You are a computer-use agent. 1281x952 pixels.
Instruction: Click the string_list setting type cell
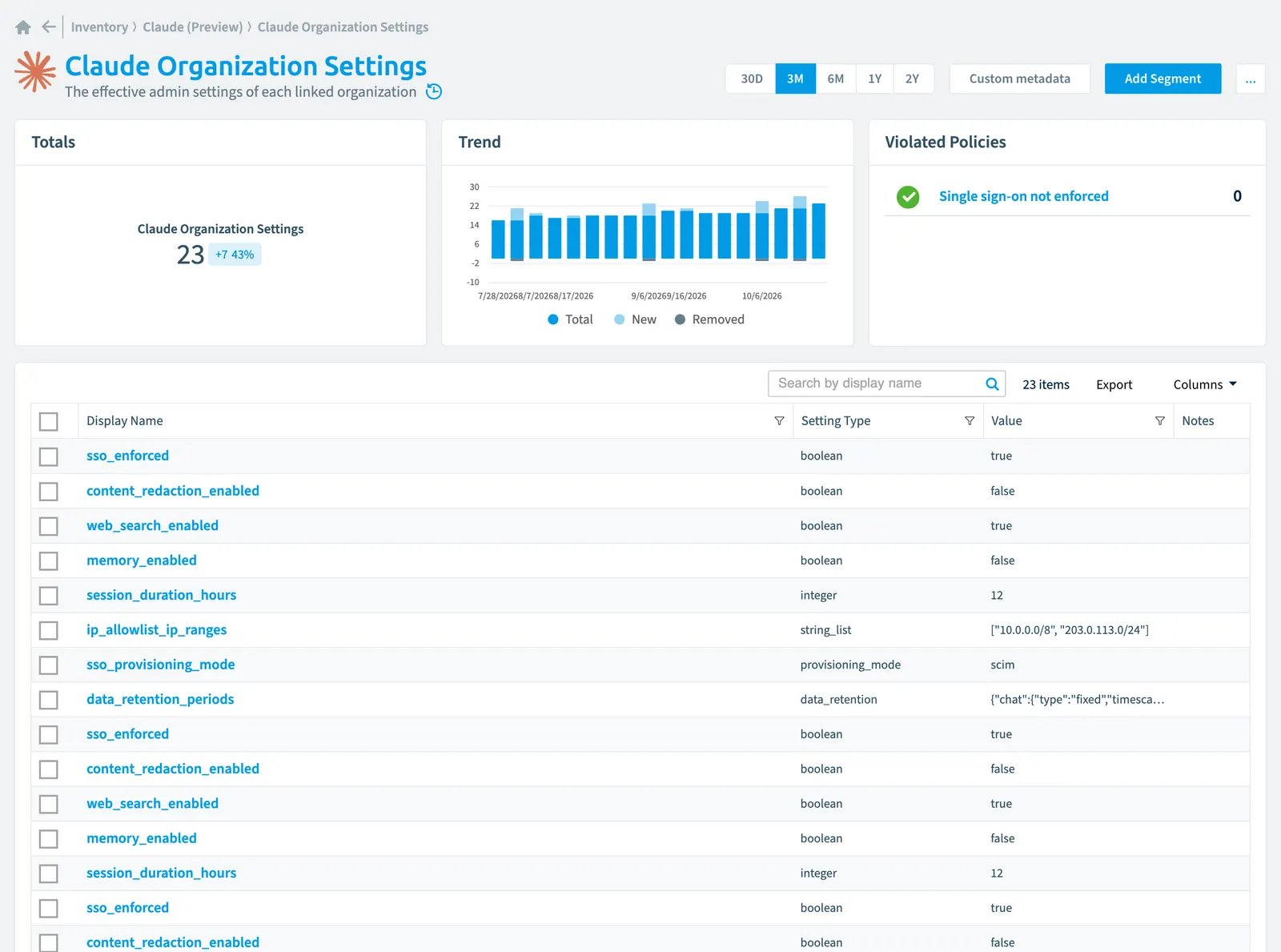(x=825, y=630)
